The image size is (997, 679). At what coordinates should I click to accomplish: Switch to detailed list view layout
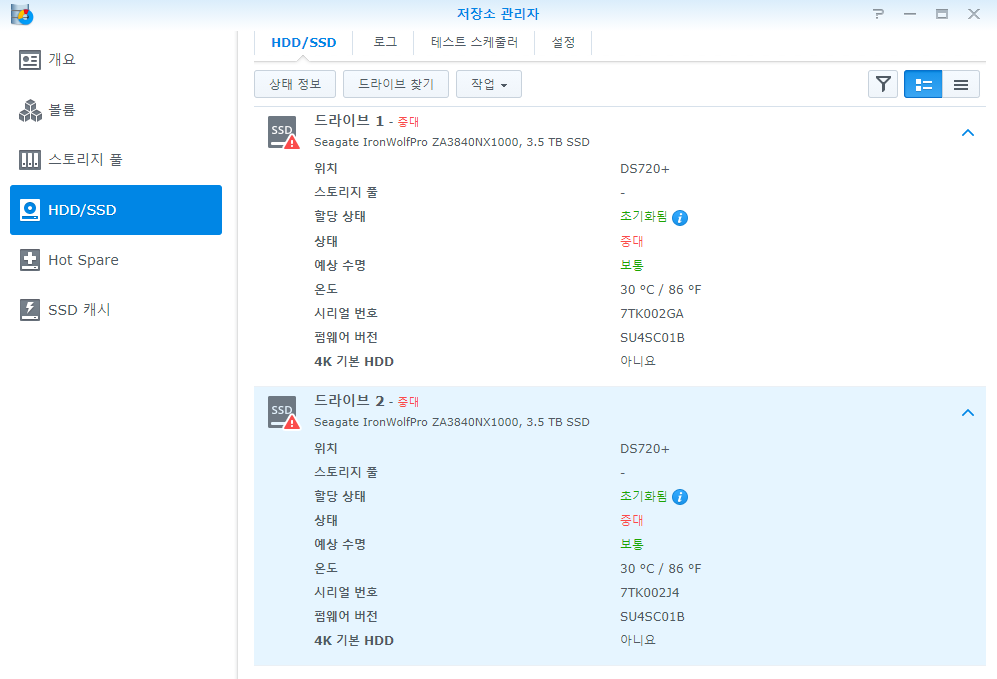922,84
